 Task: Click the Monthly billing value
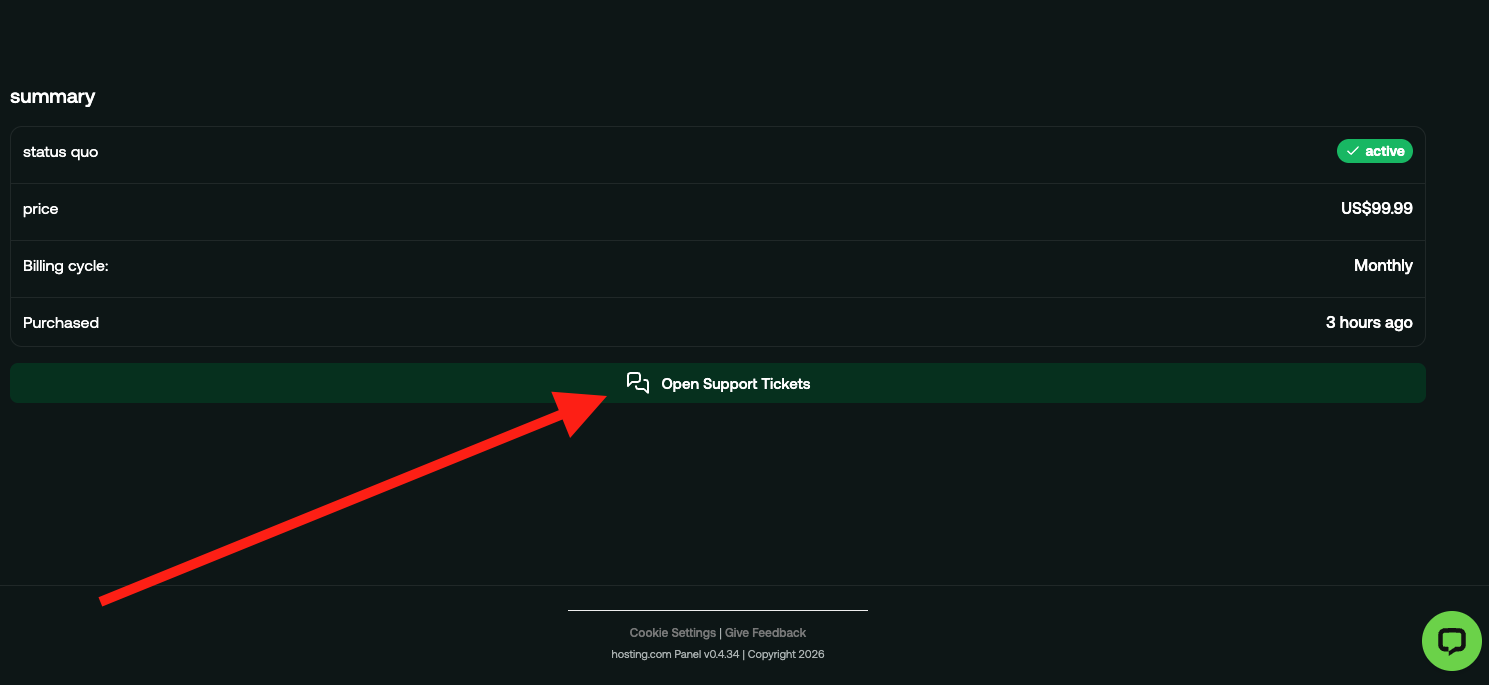point(1383,266)
